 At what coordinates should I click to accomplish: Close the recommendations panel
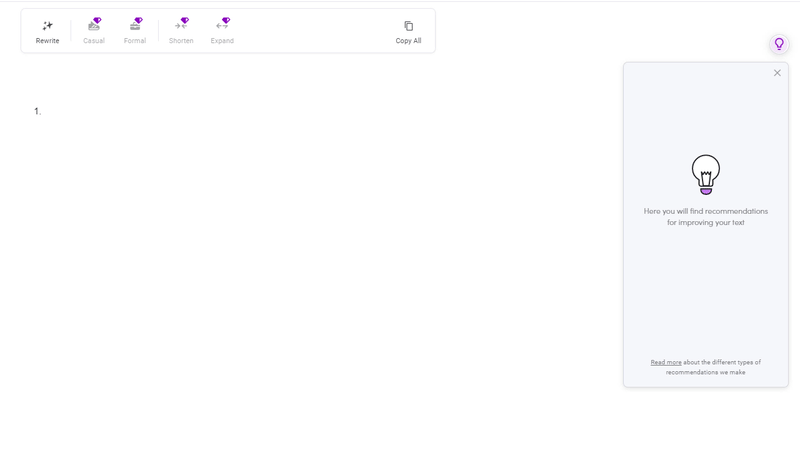click(777, 73)
